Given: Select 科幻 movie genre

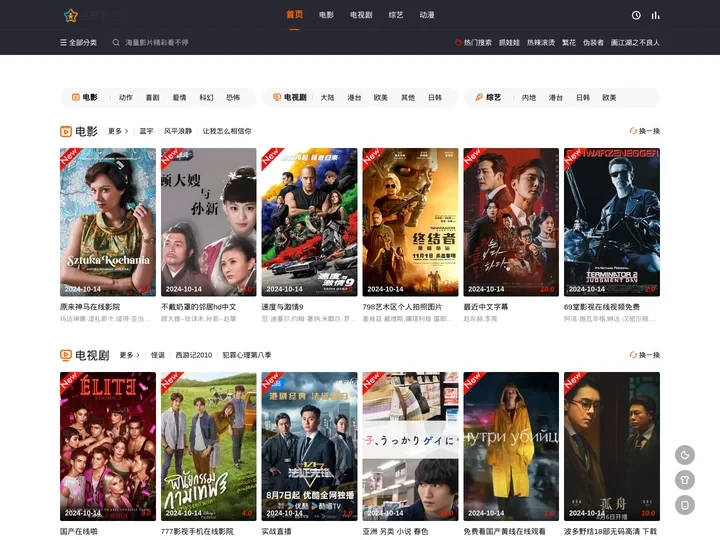Looking at the screenshot, I should (x=206, y=97).
